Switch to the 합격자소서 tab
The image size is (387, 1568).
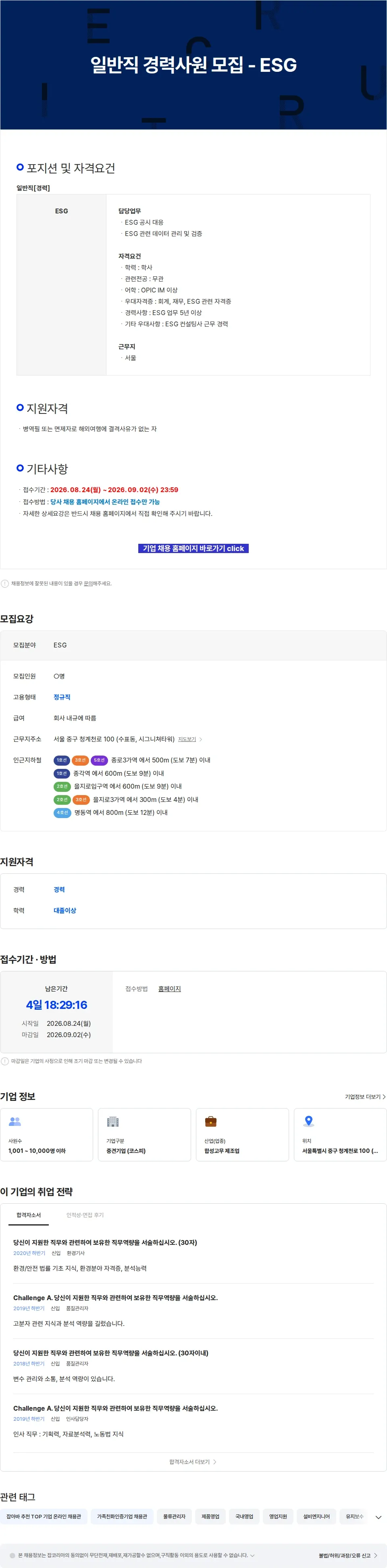coord(29,1214)
